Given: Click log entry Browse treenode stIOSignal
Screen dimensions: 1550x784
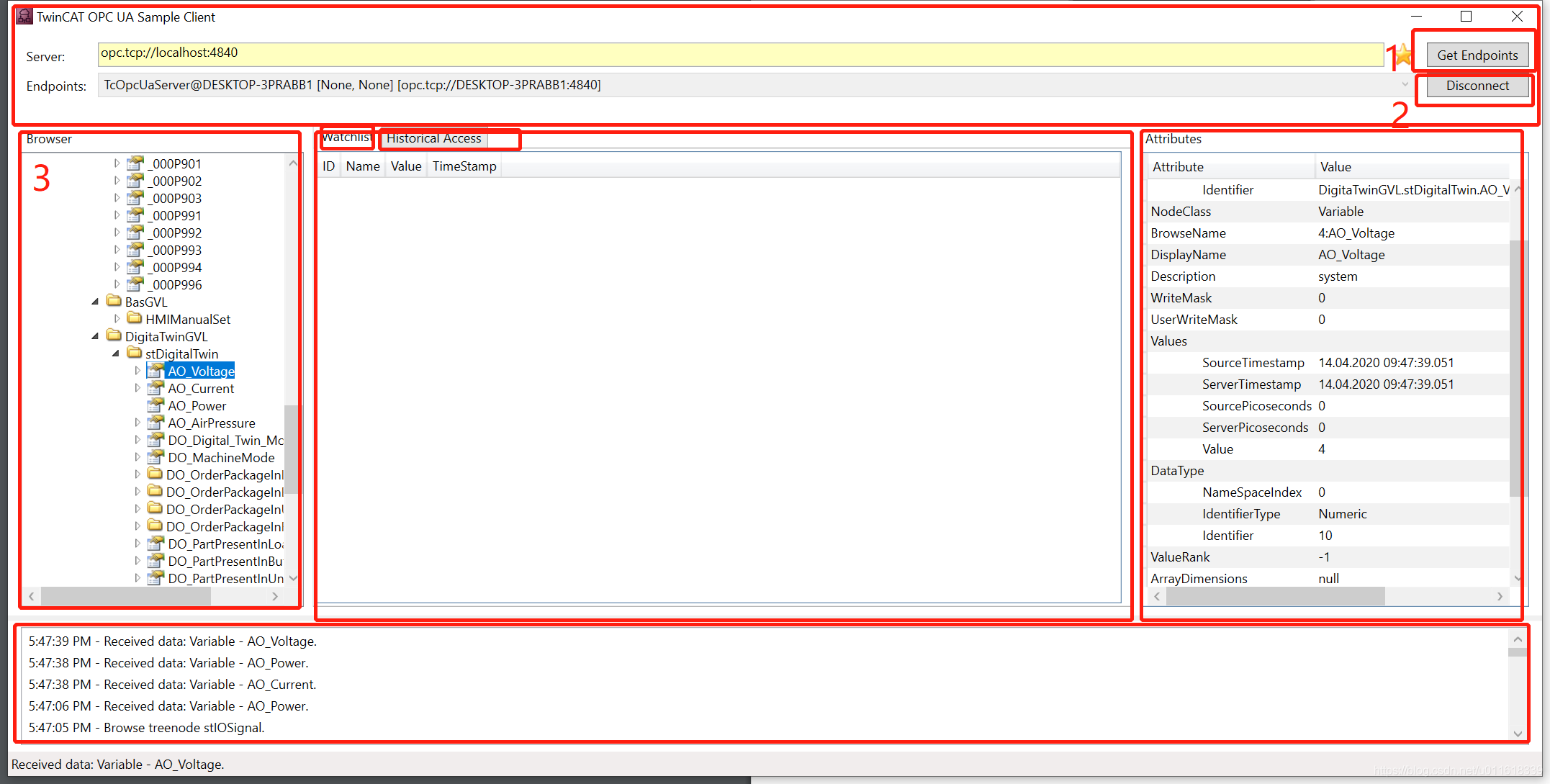Looking at the screenshot, I should [147, 727].
